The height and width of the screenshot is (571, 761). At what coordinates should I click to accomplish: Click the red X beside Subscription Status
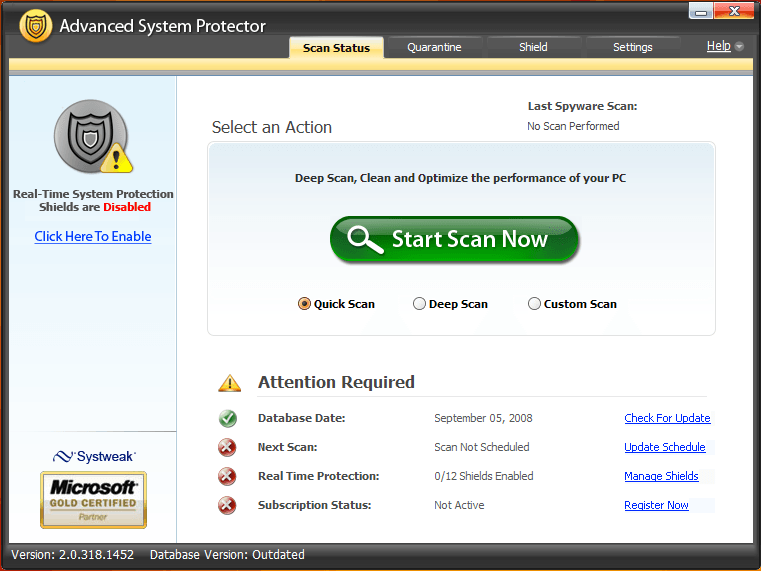click(x=227, y=506)
